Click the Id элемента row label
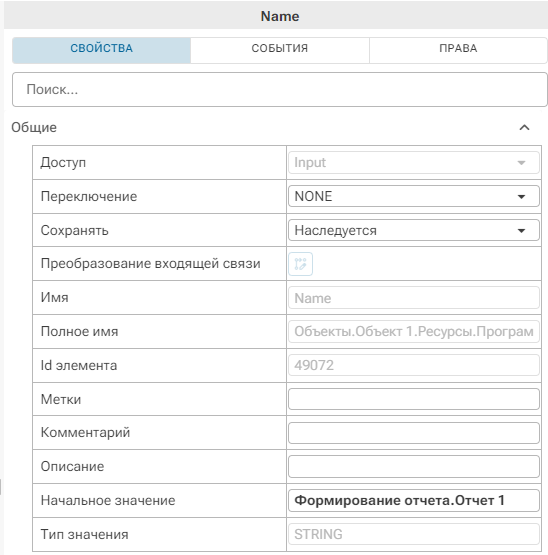This screenshot has width=548, height=555. (79, 365)
